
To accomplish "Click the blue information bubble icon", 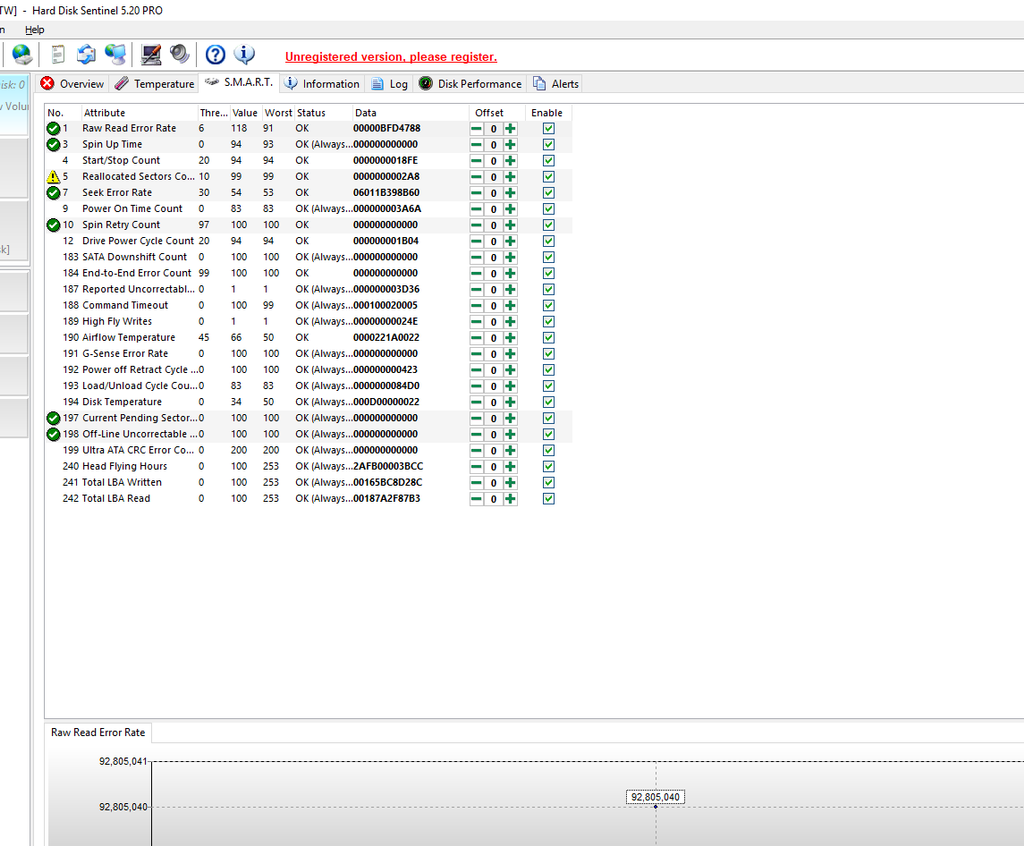I will [x=244, y=55].
